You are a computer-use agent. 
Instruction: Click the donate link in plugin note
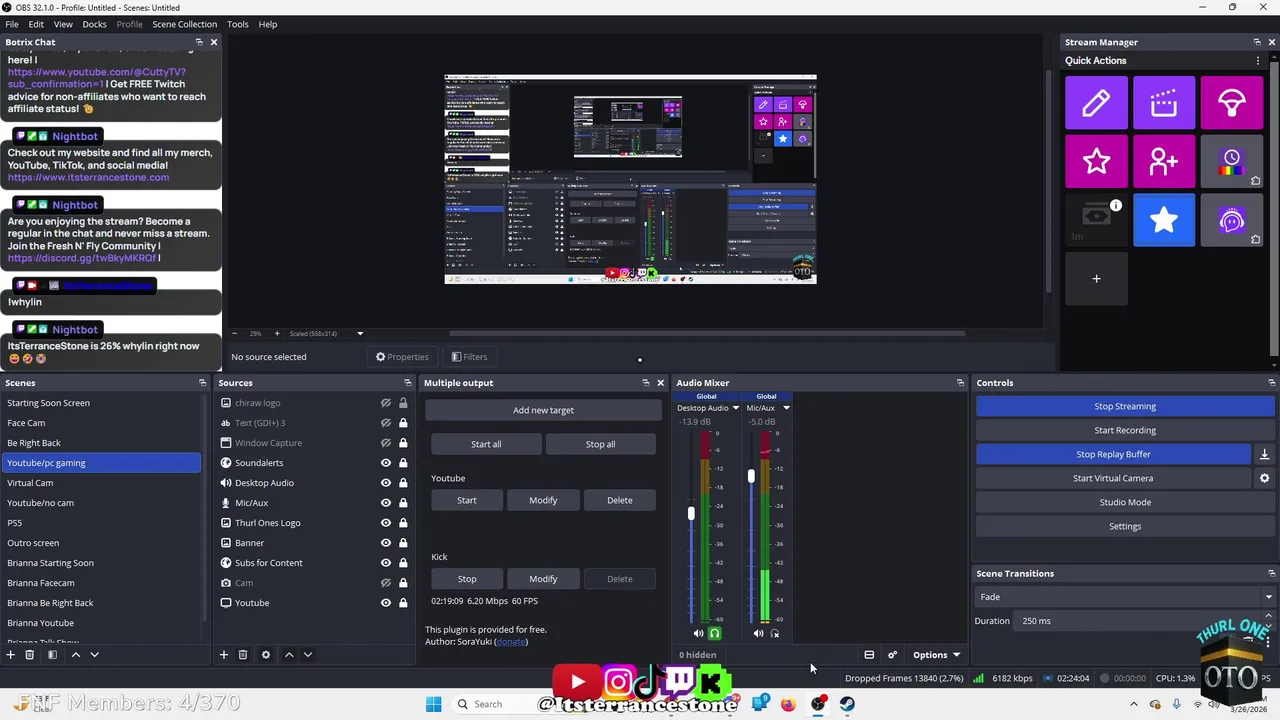click(x=511, y=642)
